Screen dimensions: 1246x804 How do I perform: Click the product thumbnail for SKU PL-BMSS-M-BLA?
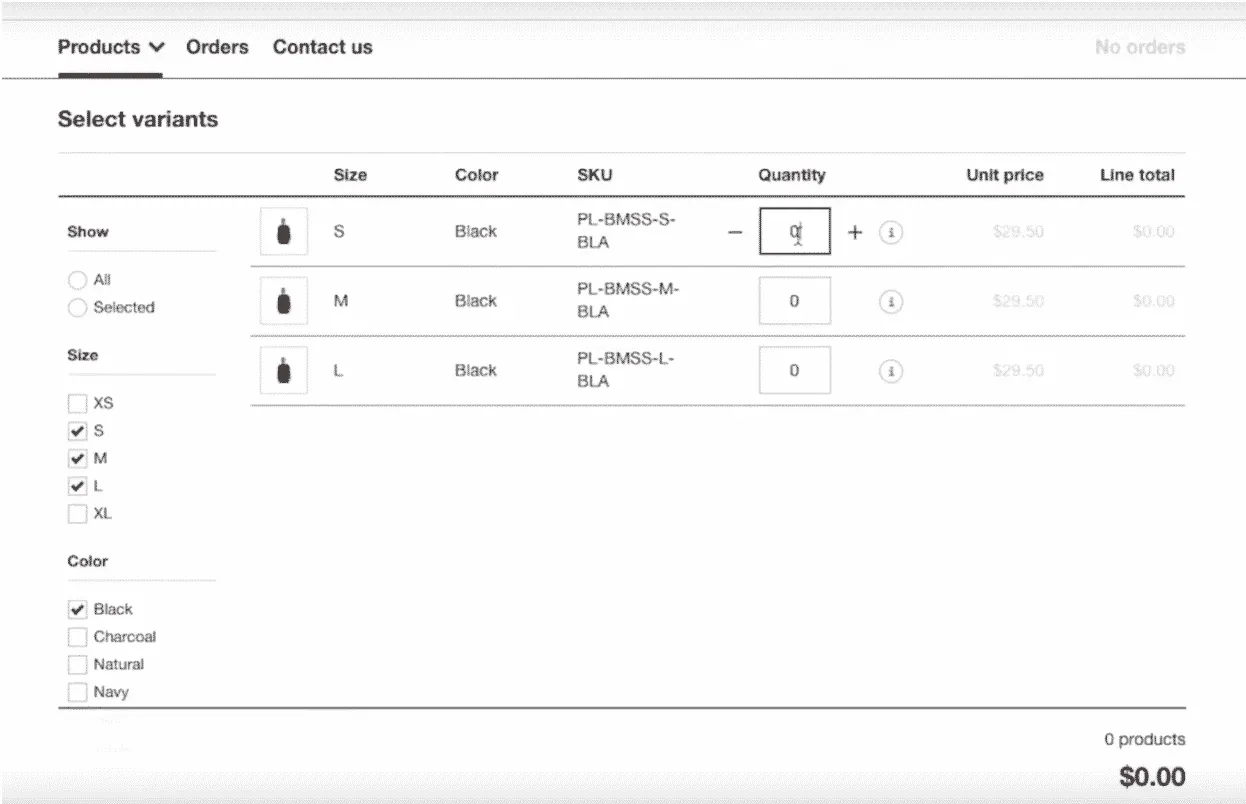tap(283, 300)
